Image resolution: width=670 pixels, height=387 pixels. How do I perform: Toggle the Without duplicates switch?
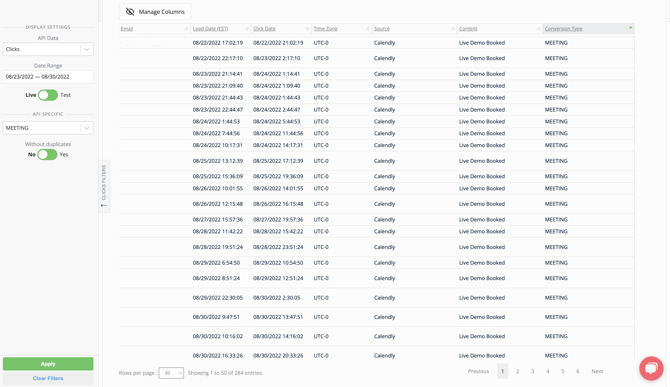(47, 154)
